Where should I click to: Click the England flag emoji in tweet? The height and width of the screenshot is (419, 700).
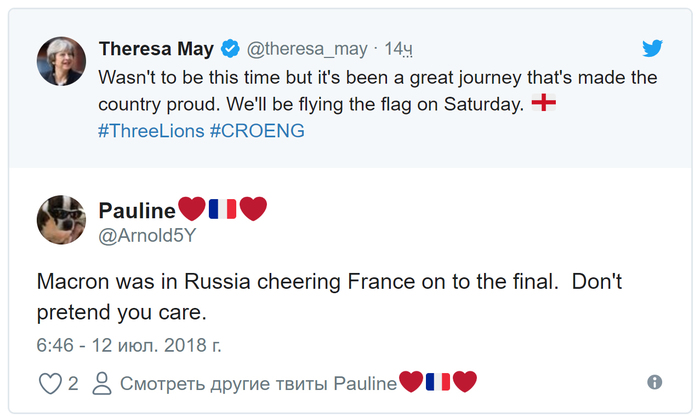[543, 103]
